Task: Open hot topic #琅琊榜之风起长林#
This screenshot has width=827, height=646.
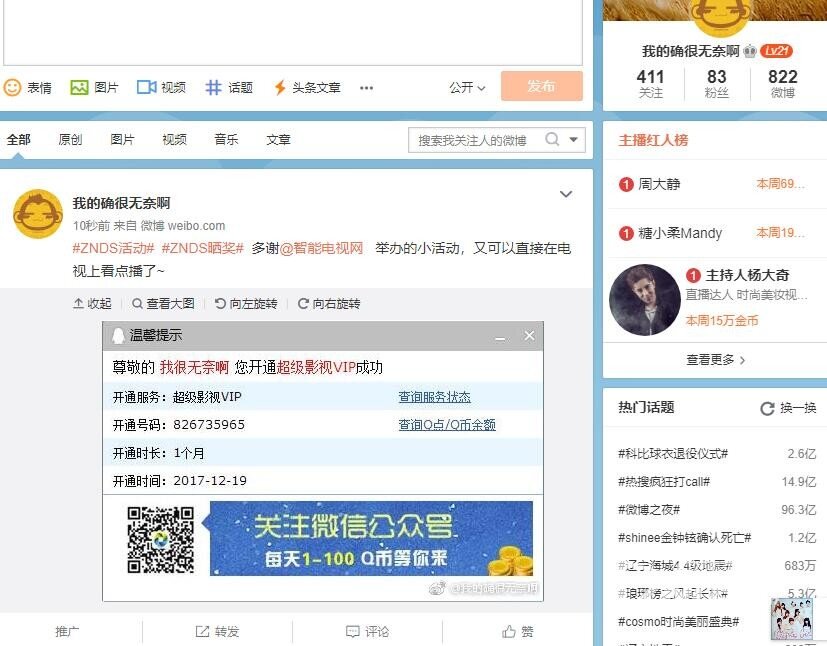Action: tap(673, 594)
